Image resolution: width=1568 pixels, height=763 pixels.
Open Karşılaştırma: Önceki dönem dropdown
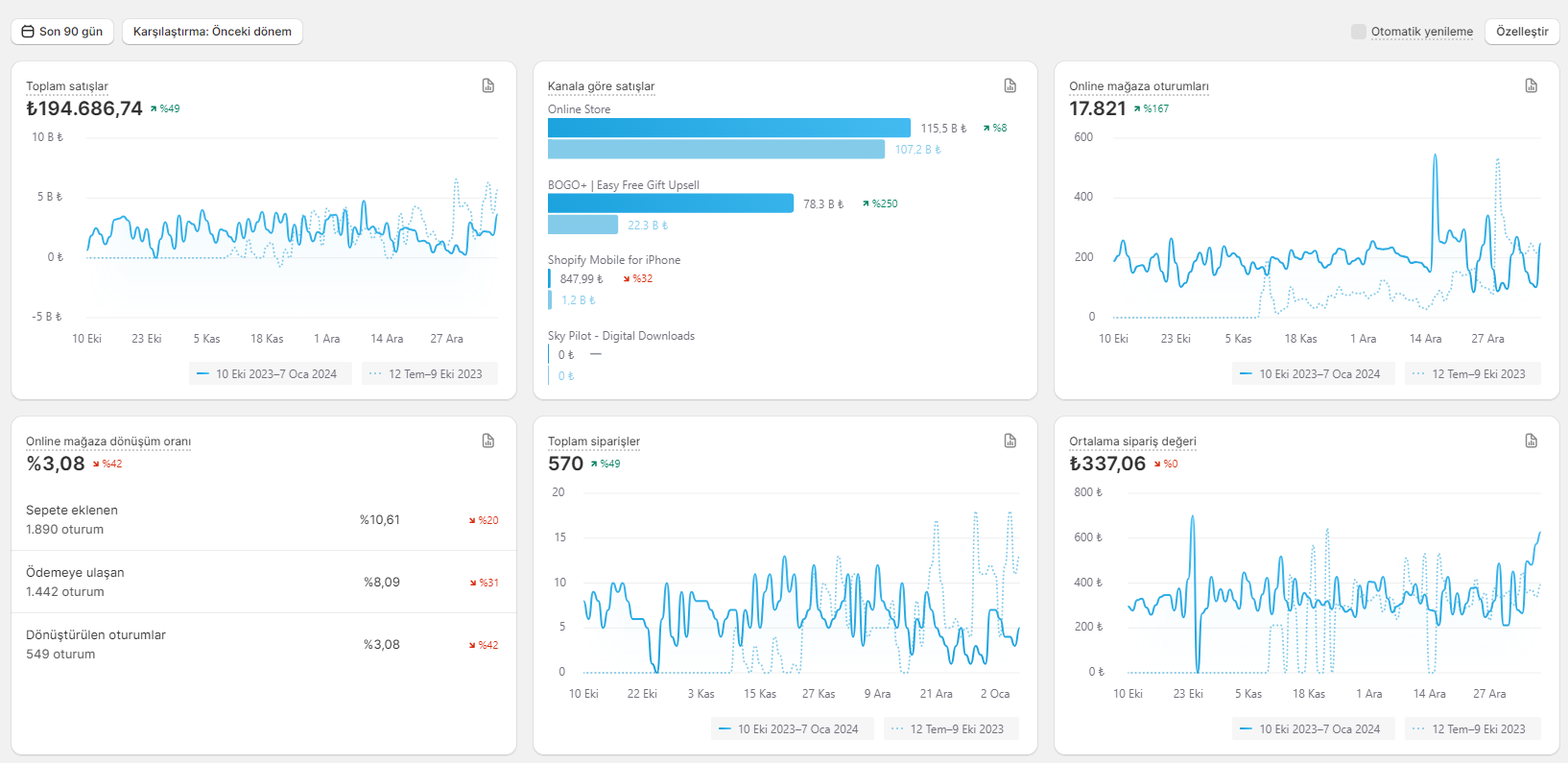click(x=212, y=32)
